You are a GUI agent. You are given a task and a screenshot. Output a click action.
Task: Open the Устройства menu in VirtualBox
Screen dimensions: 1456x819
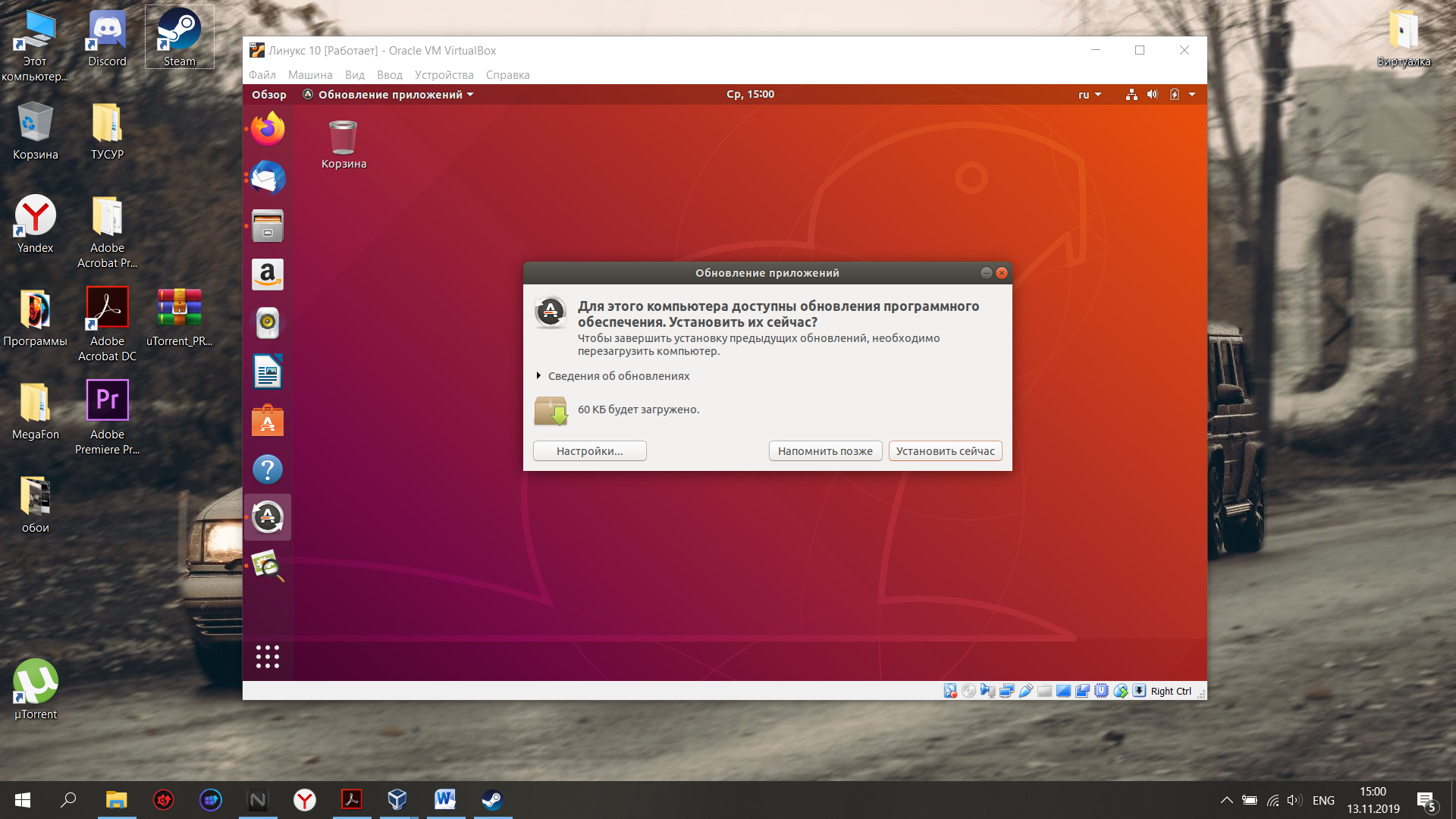point(444,75)
